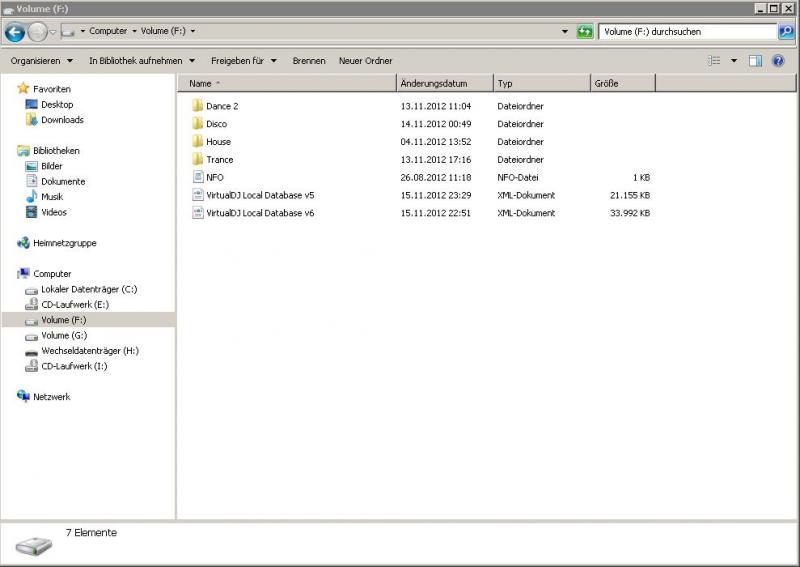The image size is (800, 567).
Task: Expand dropdown arrow after Volume (F:) breadcrumb
Action: pyautogui.click(x=193, y=31)
